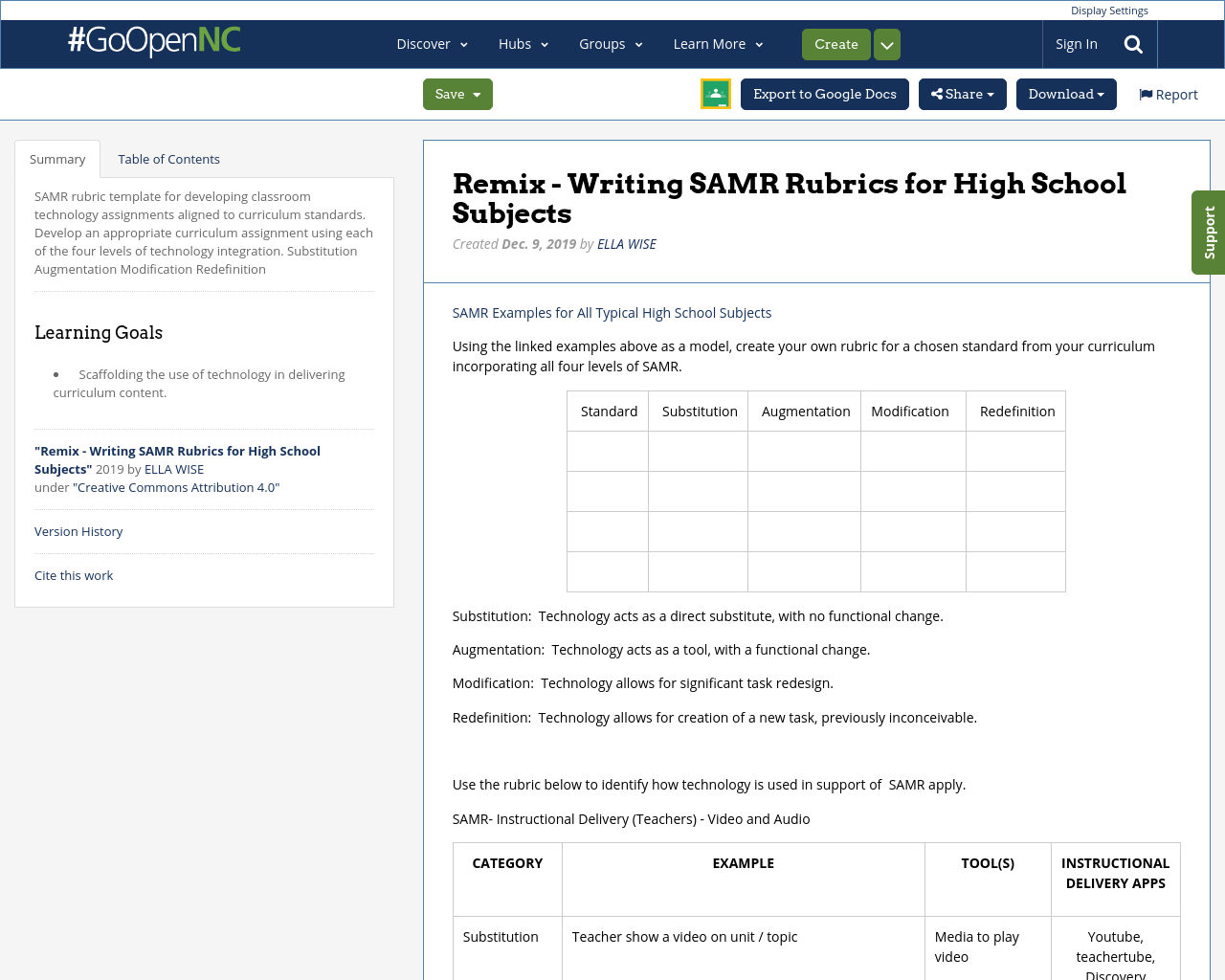Expand the Save button dropdown
Viewport: 1225px width, 980px height.
tap(457, 95)
